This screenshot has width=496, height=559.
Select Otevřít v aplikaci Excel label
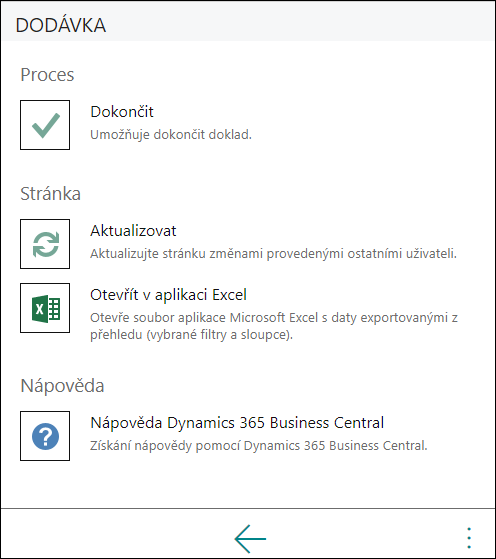(168, 295)
